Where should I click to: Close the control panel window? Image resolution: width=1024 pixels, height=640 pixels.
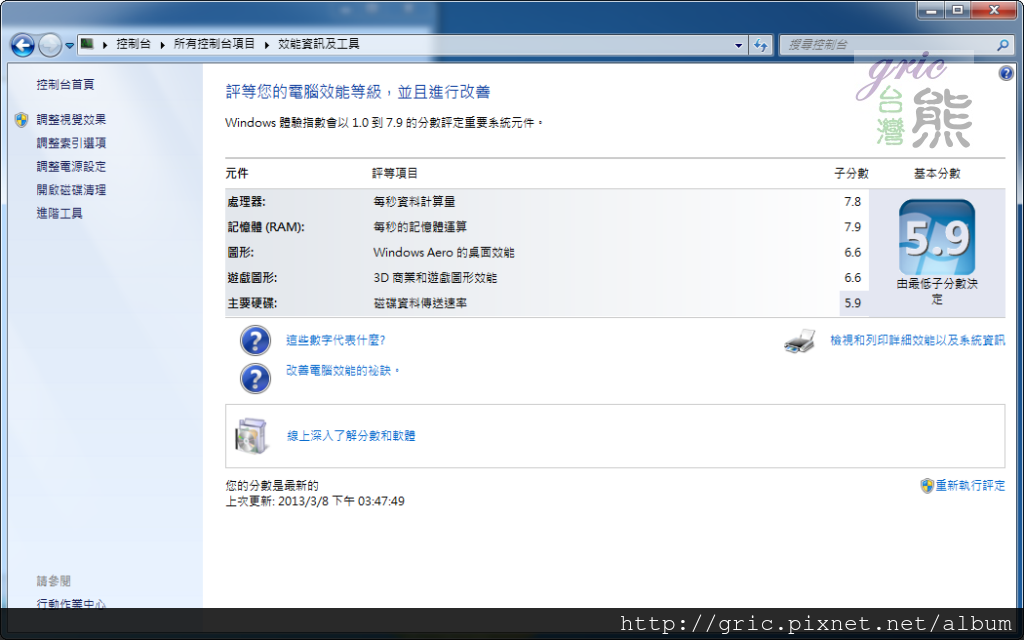pos(994,10)
